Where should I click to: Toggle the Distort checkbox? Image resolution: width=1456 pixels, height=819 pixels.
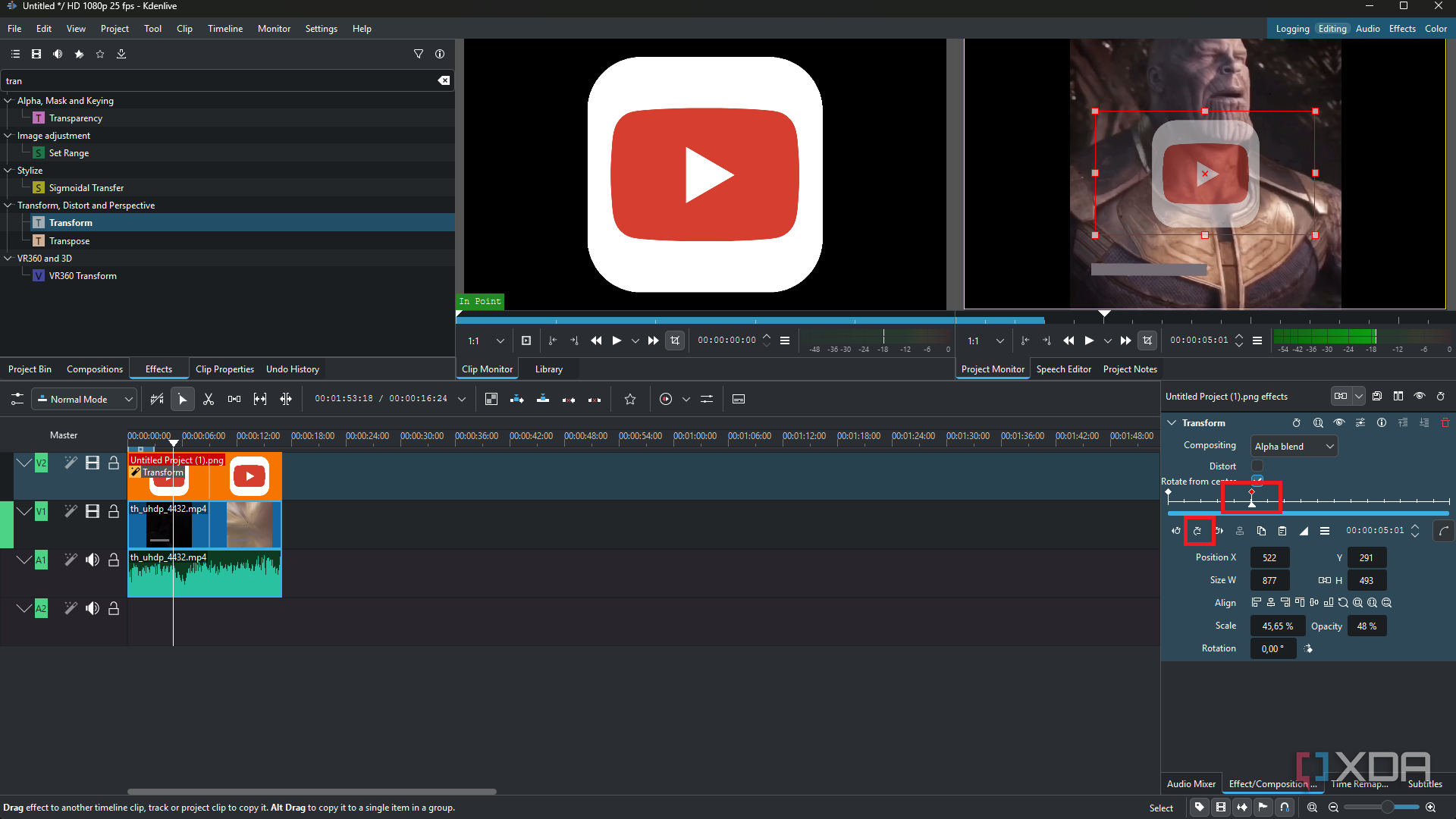coord(1257,466)
